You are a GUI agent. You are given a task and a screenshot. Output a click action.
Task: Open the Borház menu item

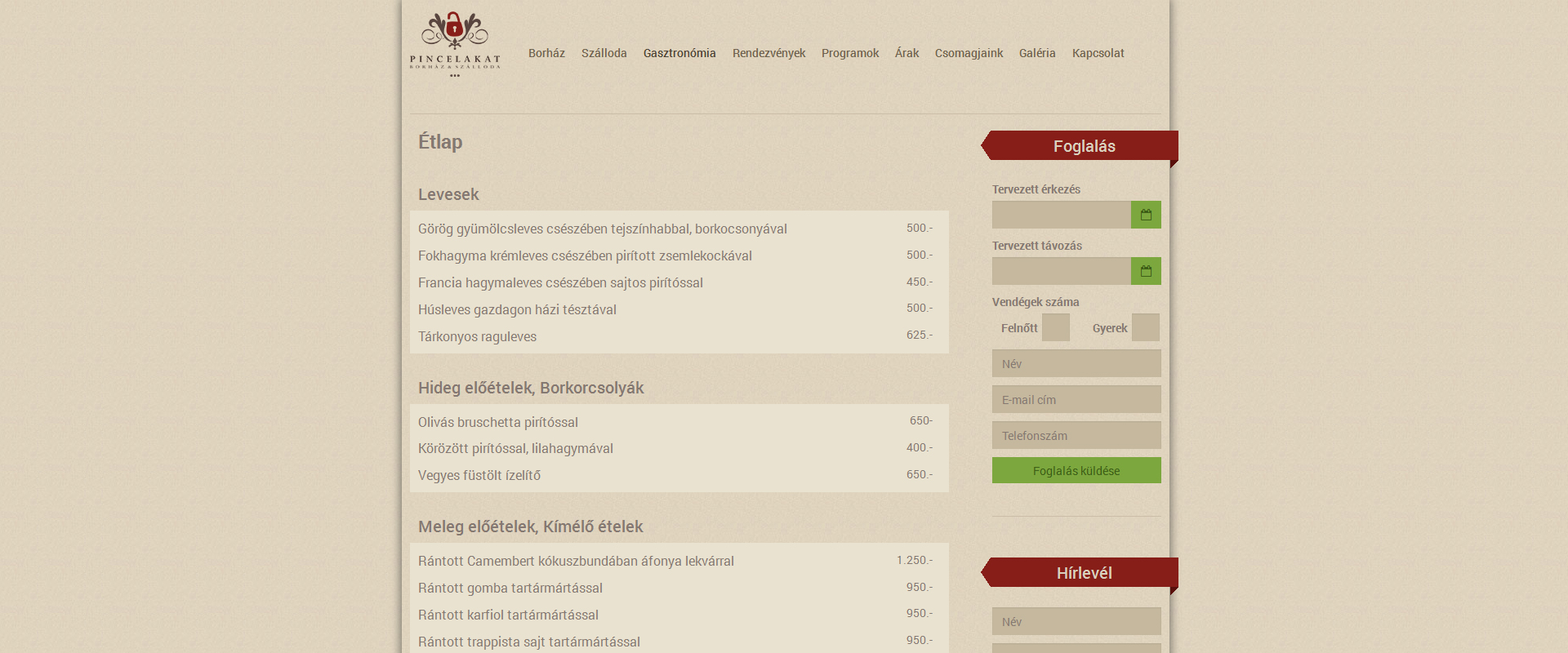546,53
